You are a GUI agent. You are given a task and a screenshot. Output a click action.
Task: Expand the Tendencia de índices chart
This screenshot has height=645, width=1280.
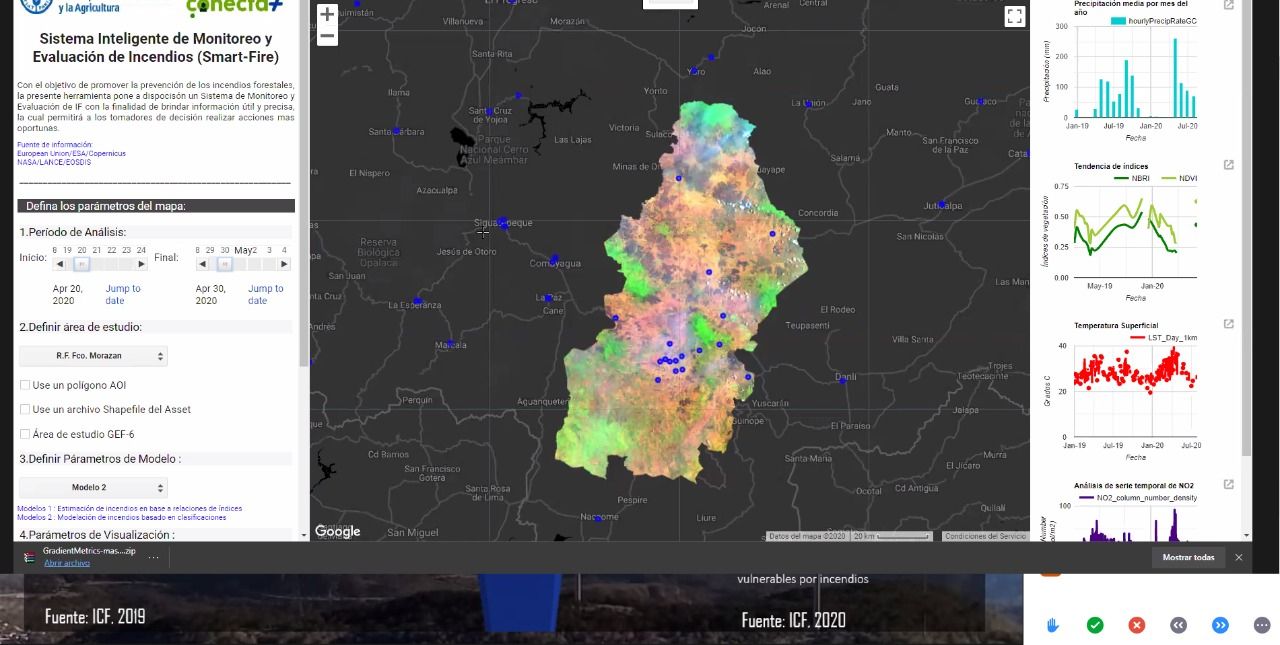1229,165
